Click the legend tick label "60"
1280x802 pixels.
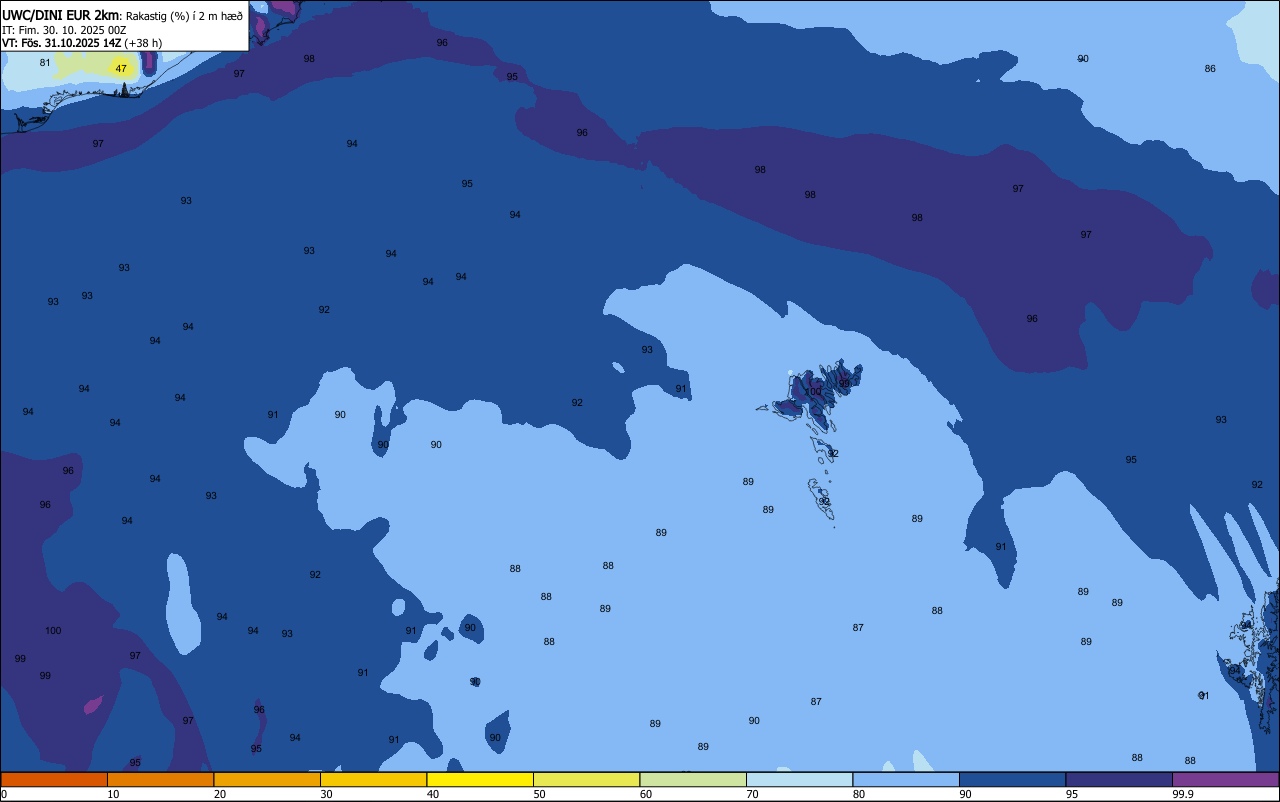click(646, 794)
